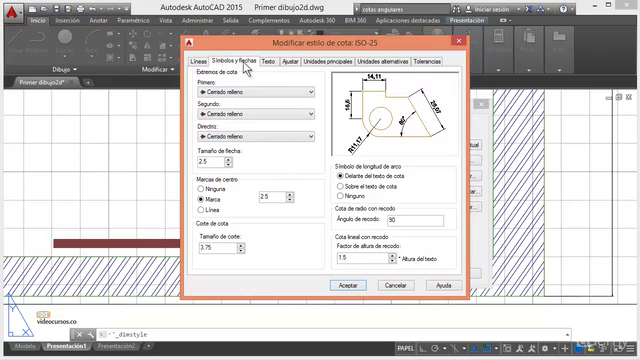Select Ninguno arc length symbol option
The height and width of the screenshot is (360, 640).
click(x=340, y=196)
